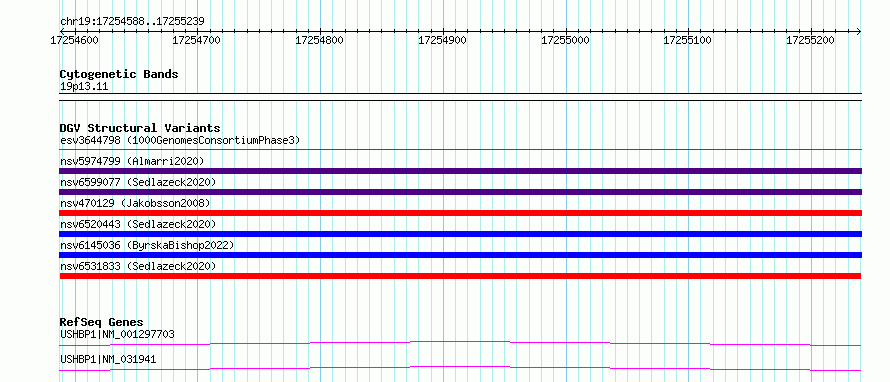Click the red nsv470129 variant bar

tap(460, 213)
